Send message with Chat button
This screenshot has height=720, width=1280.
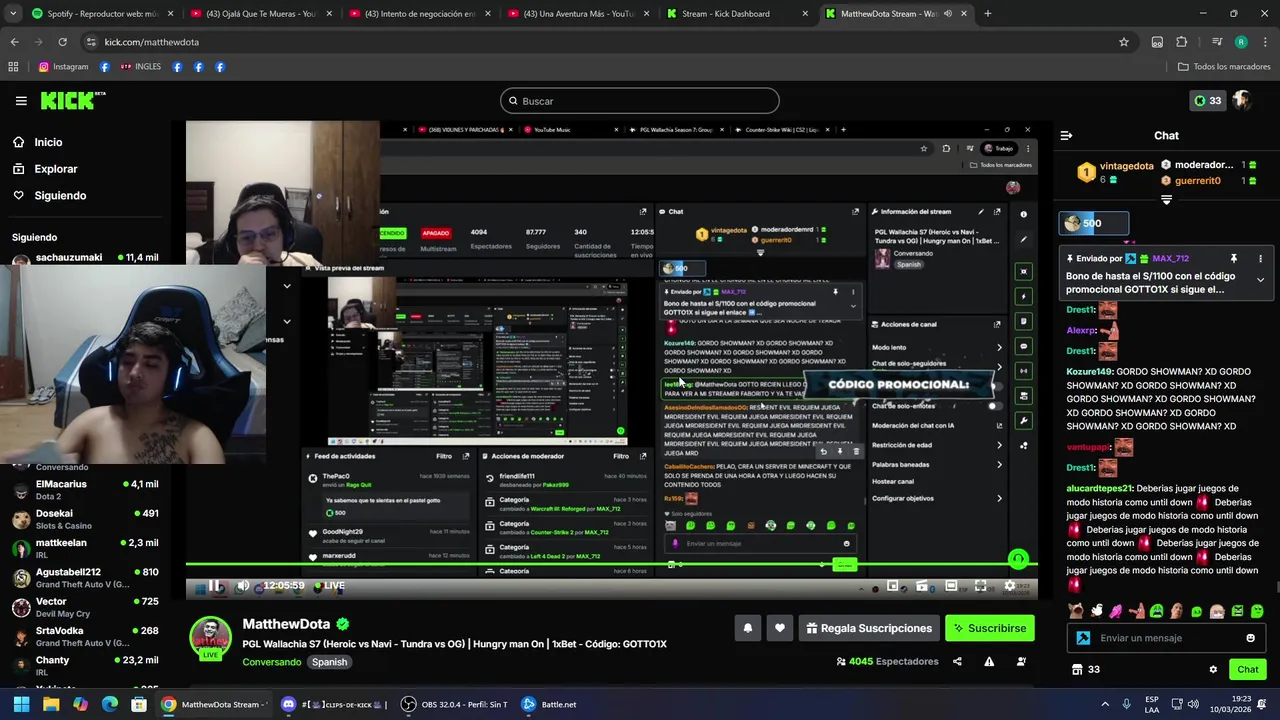point(1247,669)
